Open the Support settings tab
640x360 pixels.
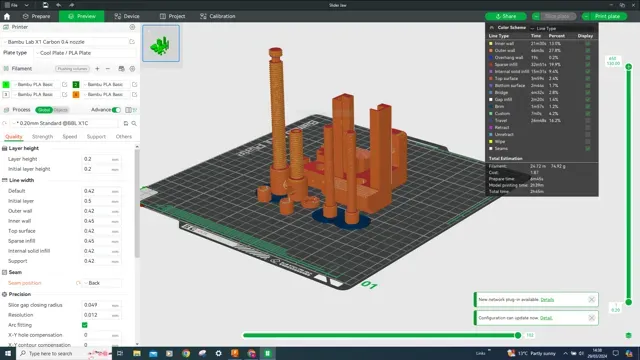[x=96, y=136]
